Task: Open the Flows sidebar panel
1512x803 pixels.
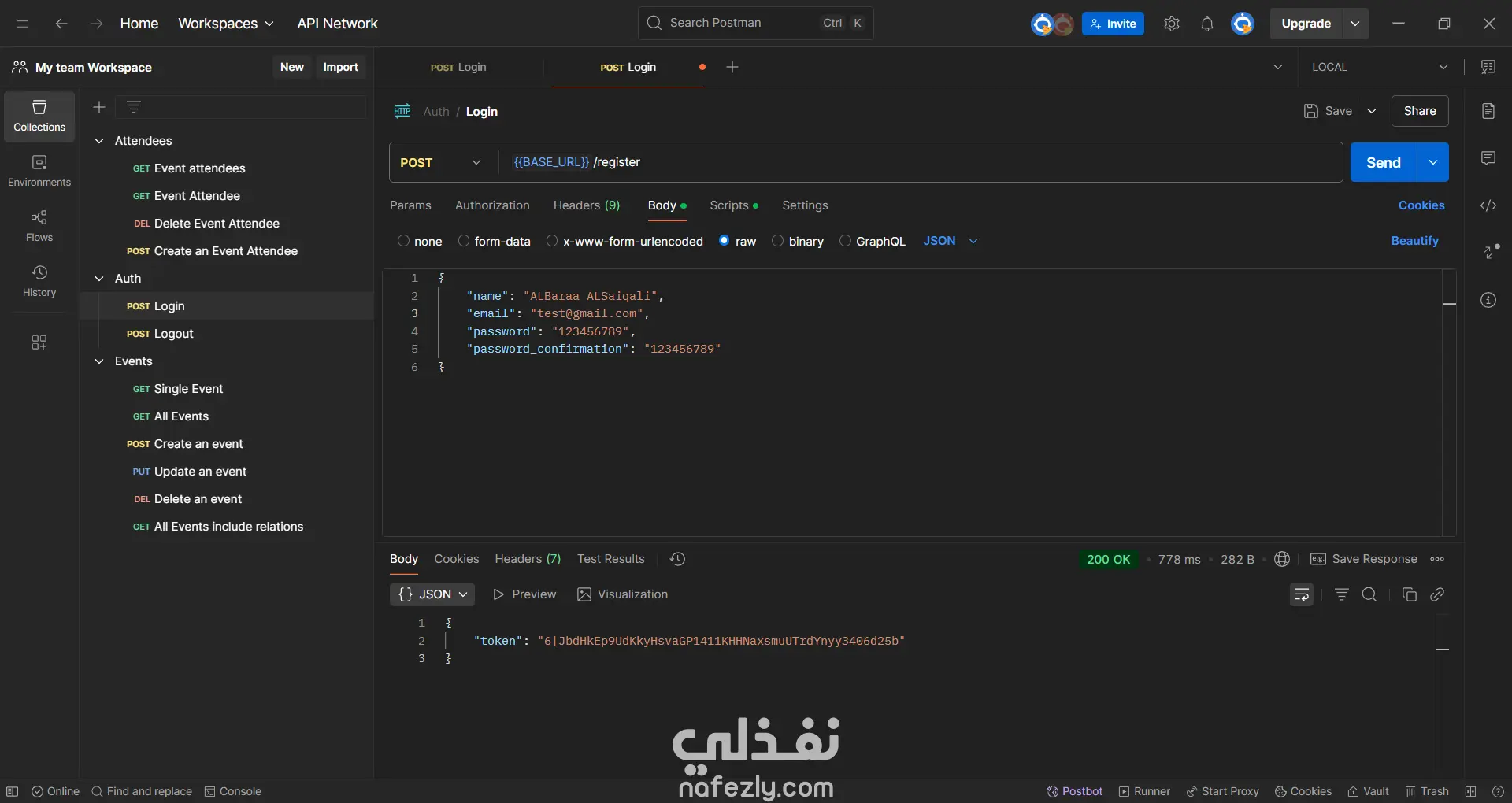Action: pos(39,226)
